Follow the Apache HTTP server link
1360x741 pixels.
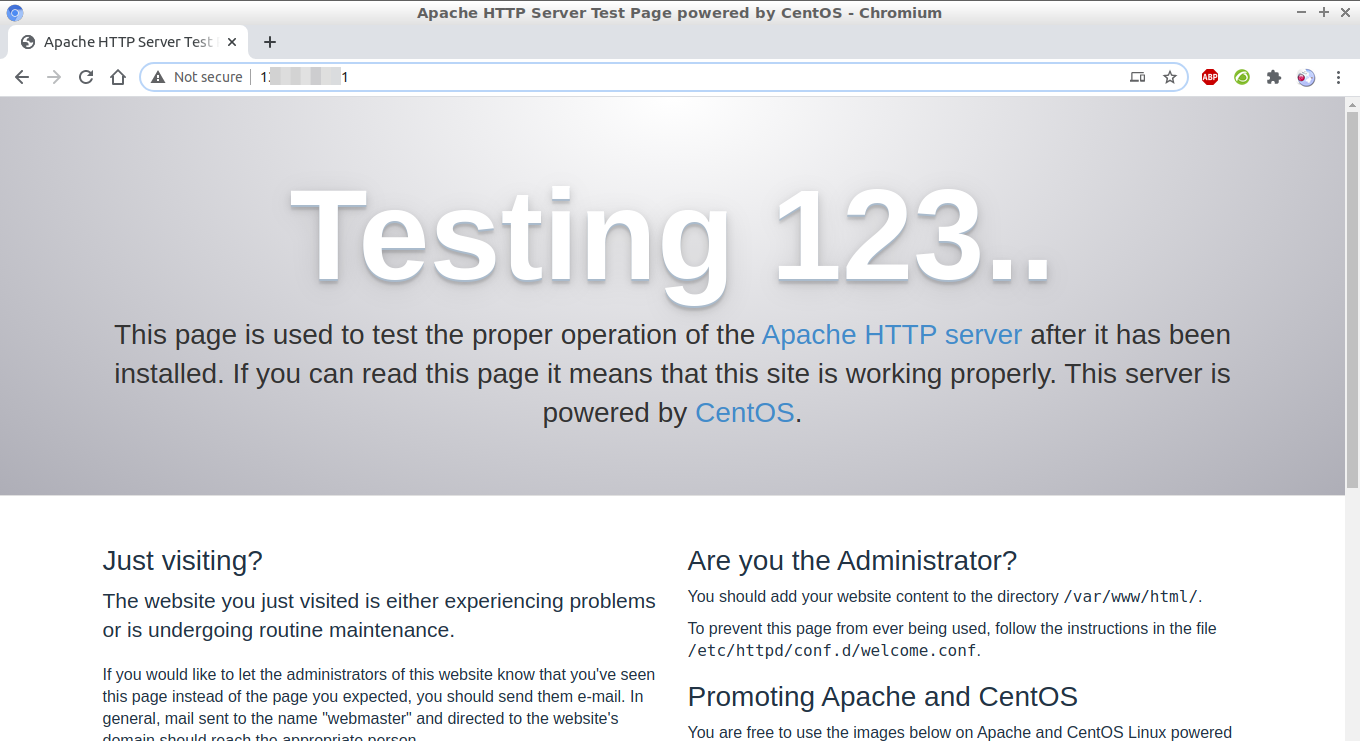(x=891, y=334)
